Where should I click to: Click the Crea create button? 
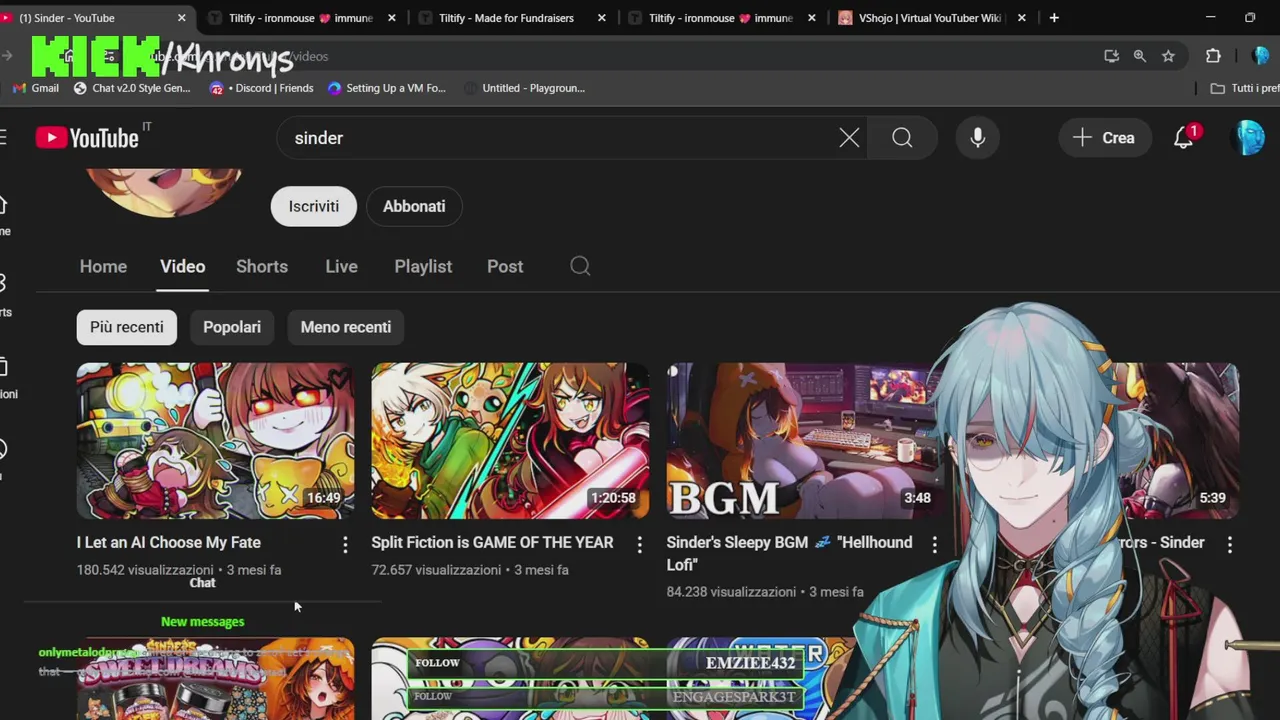1104,138
